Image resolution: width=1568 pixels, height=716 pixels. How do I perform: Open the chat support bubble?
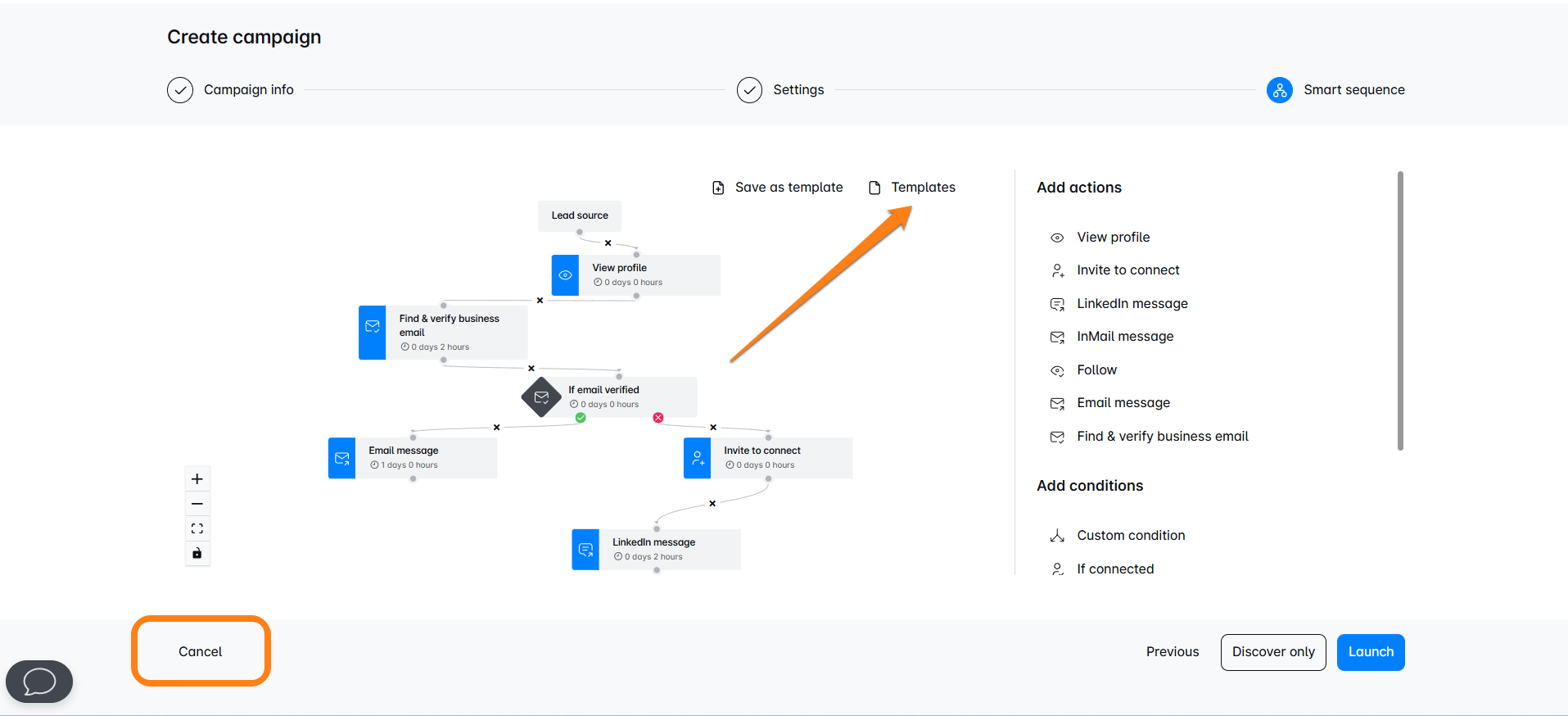coord(39,681)
